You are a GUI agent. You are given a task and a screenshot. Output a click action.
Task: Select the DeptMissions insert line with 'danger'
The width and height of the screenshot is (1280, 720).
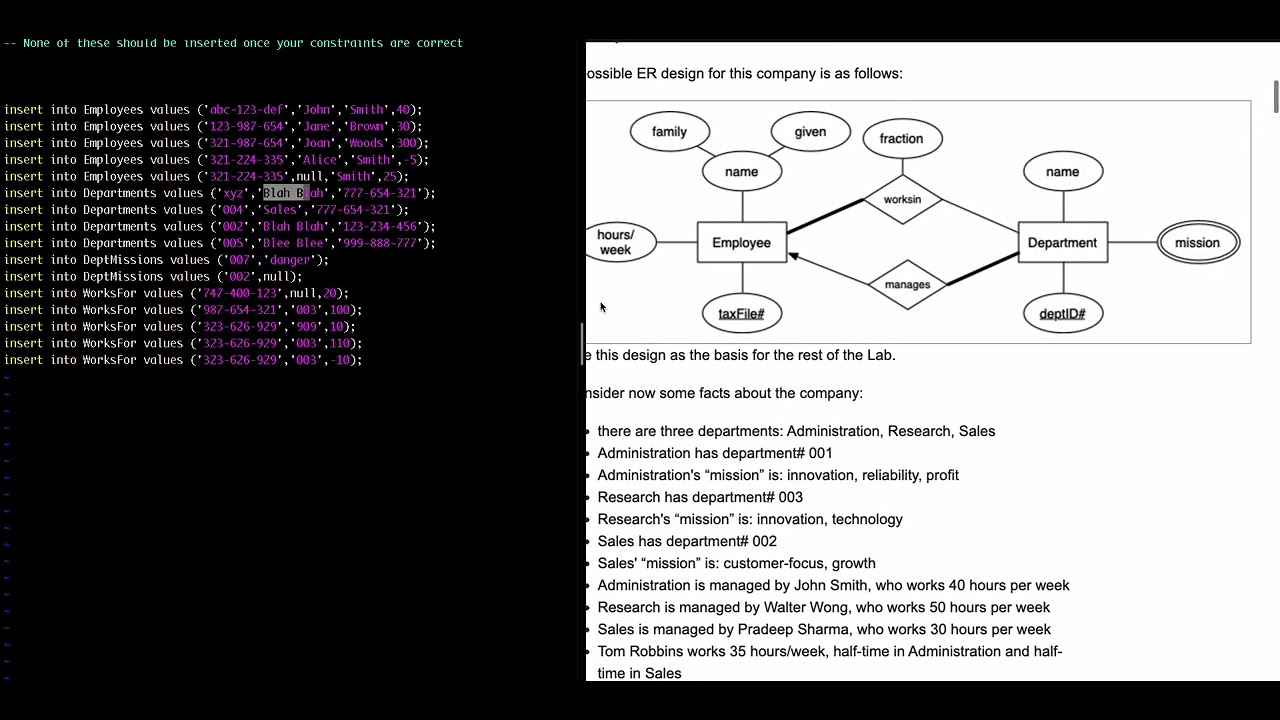(x=166, y=260)
